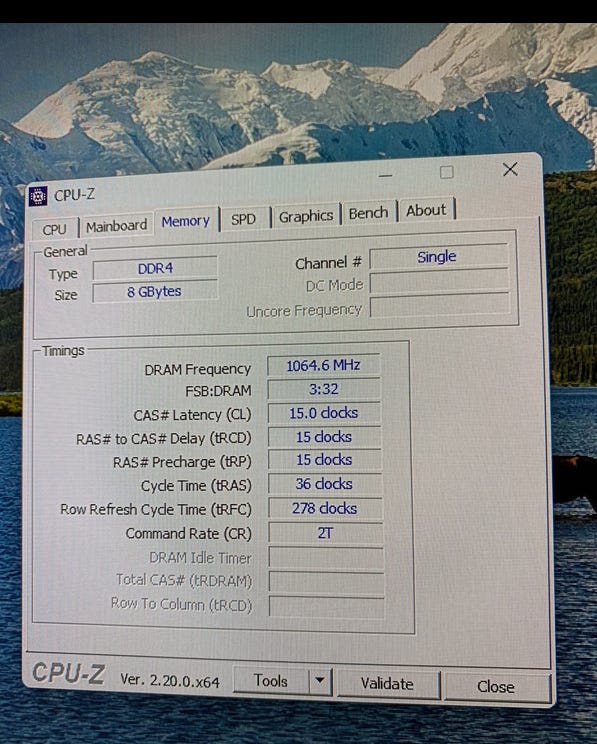
Task: Click the DRAM Frequency label
Action: pyautogui.click(x=197, y=369)
